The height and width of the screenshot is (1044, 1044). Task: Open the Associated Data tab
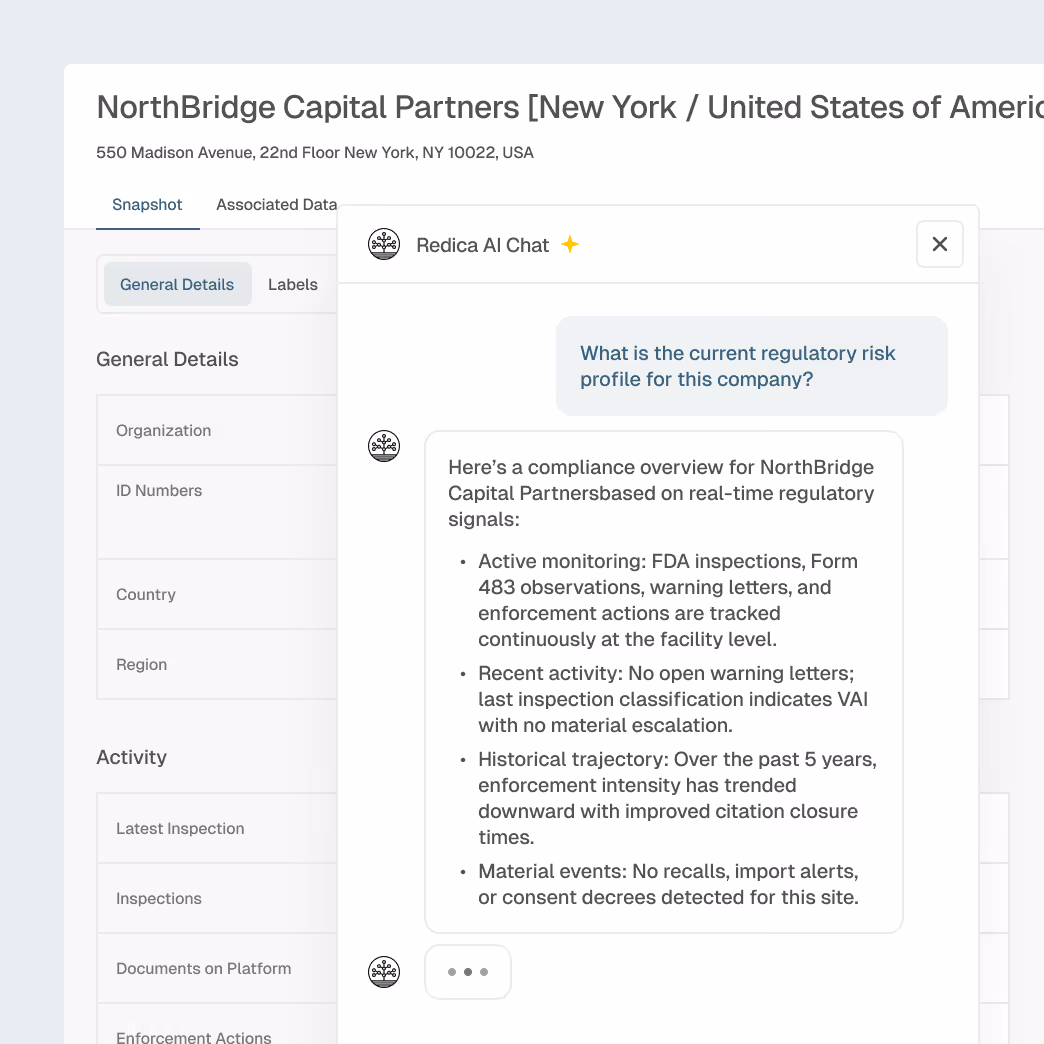(276, 205)
